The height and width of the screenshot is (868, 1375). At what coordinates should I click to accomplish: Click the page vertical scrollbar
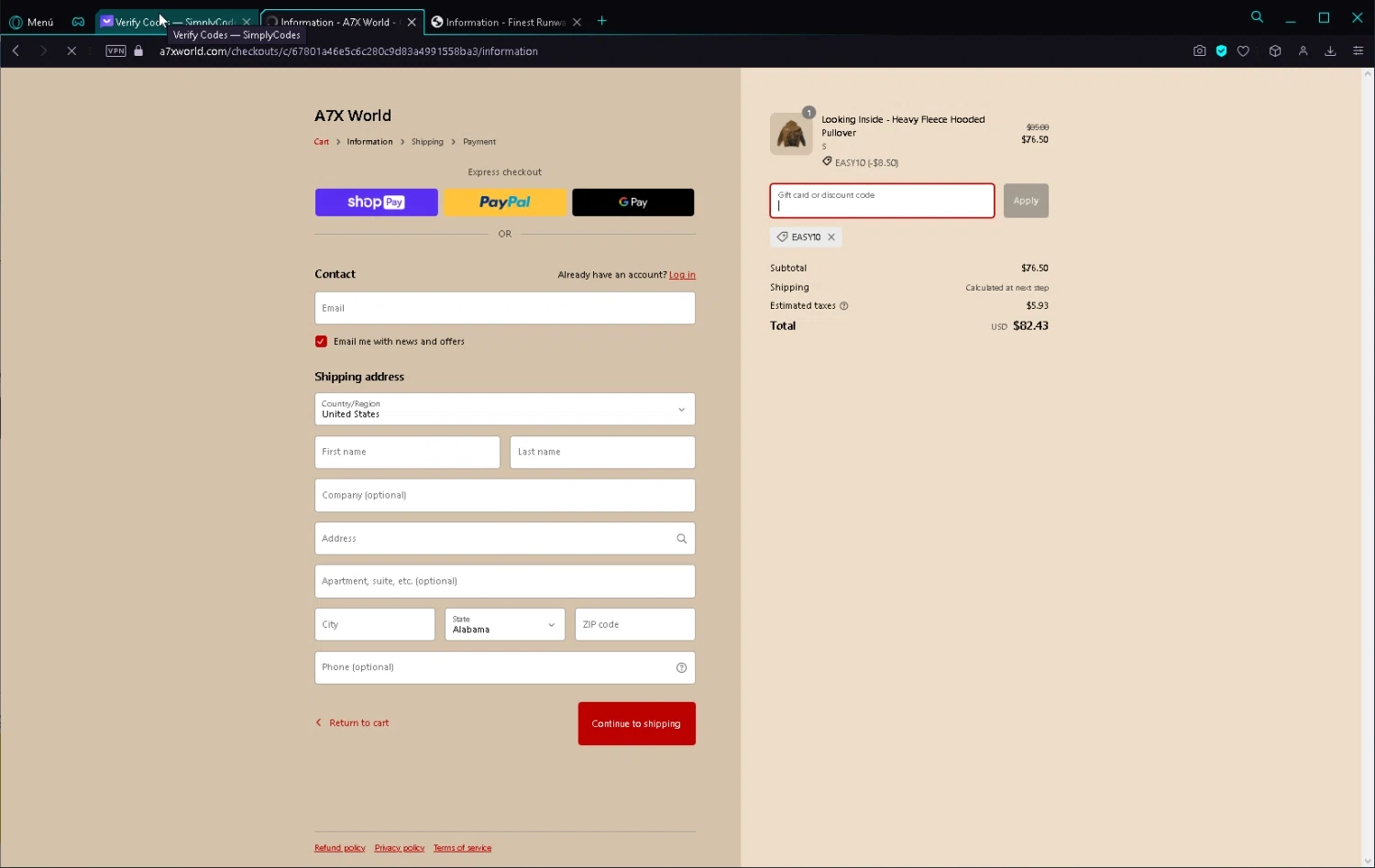pyautogui.click(x=1368, y=467)
